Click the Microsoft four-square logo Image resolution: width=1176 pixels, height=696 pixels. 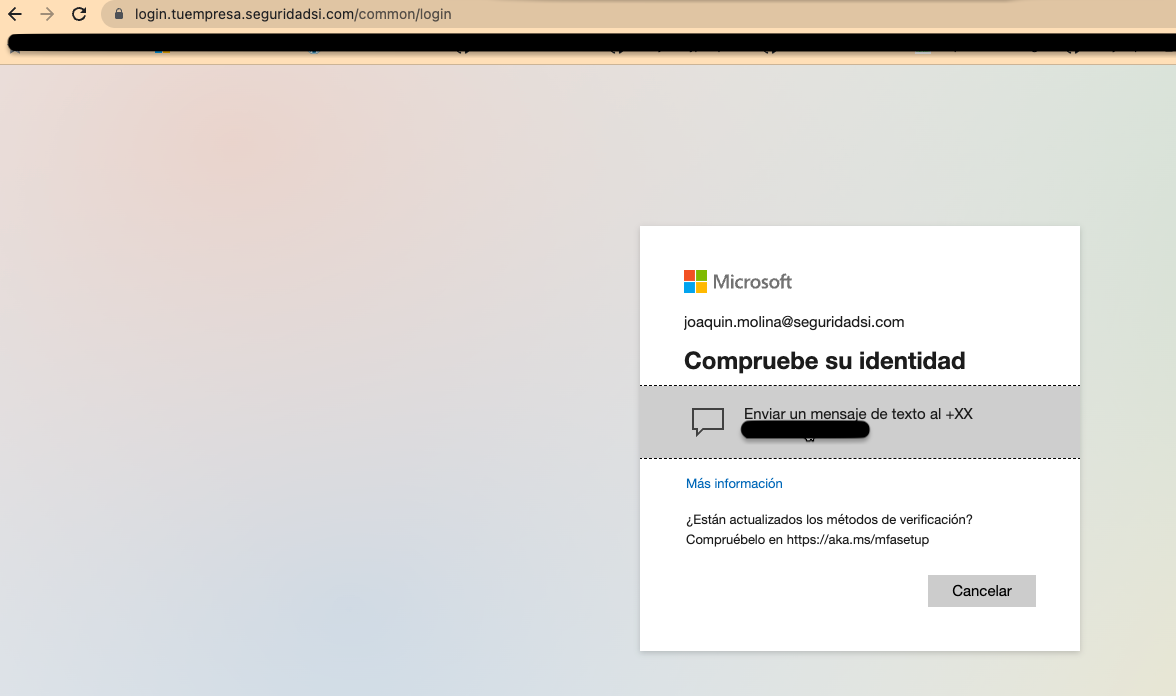pyautogui.click(x=695, y=281)
